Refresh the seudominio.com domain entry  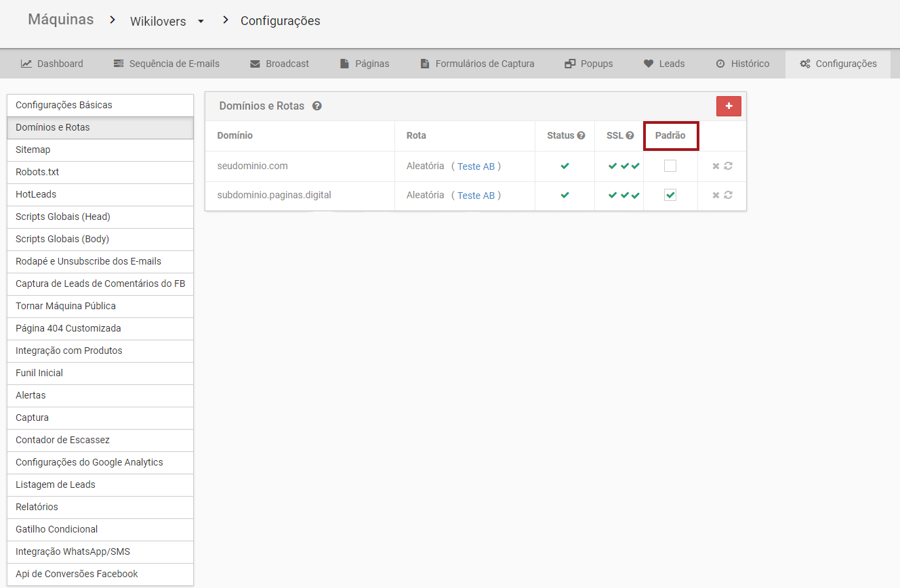pyautogui.click(x=729, y=166)
